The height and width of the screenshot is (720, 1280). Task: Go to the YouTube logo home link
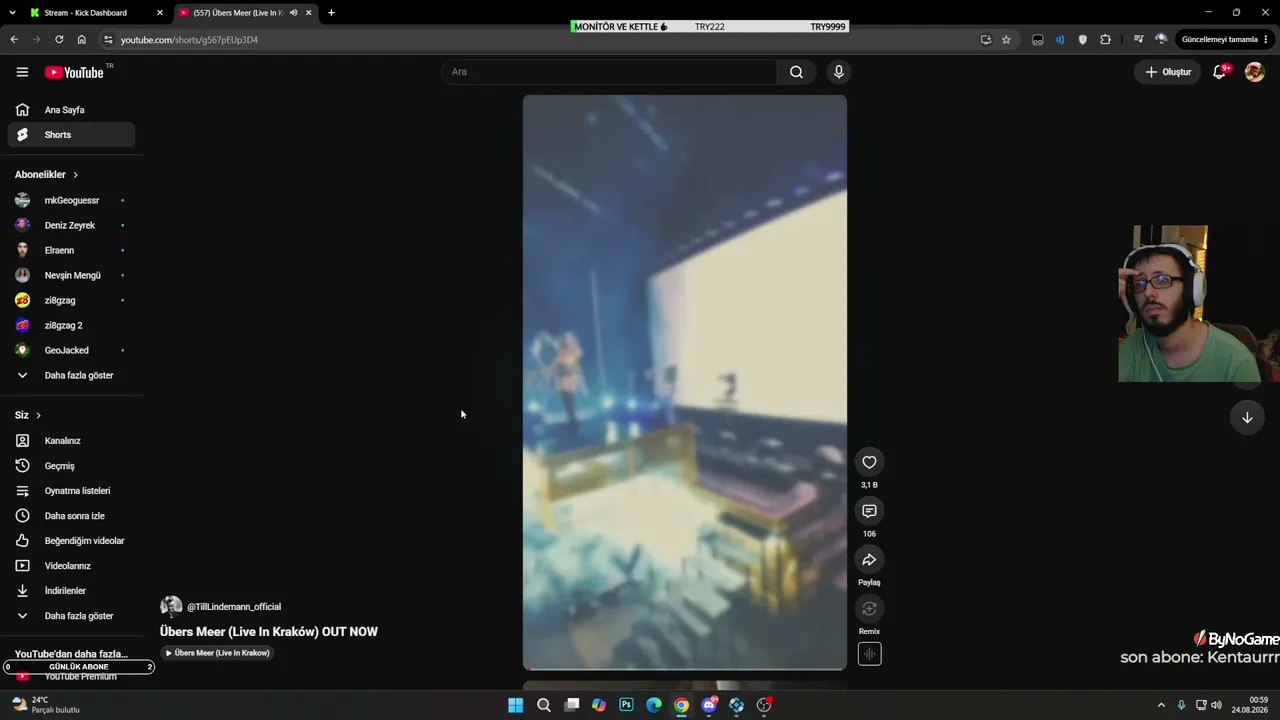point(74,72)
